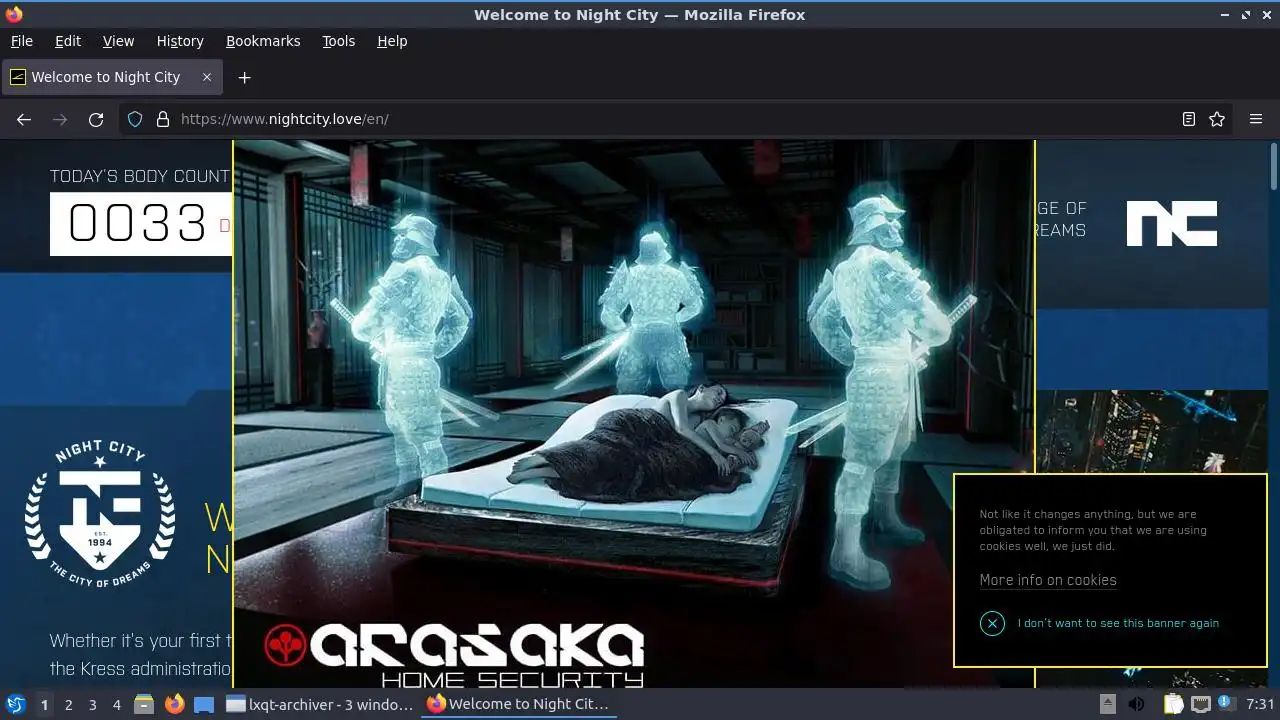Open the LXQt application menu
1280x720 pixels.
pos(15,704)
